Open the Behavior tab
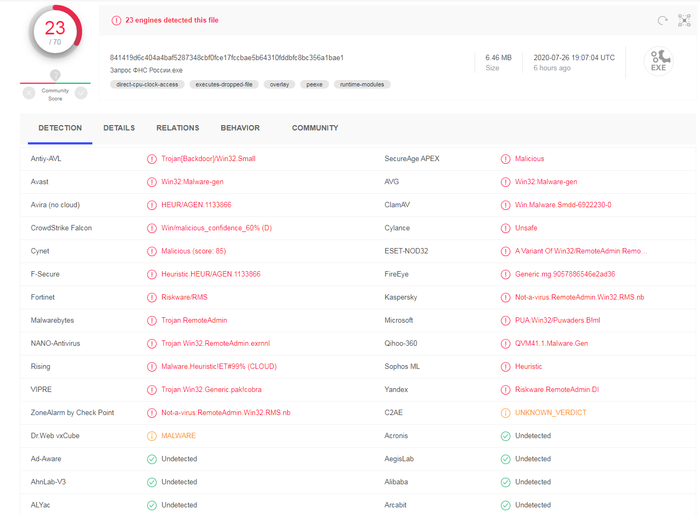This screenshot has width=700, height=516. (240, 128)
